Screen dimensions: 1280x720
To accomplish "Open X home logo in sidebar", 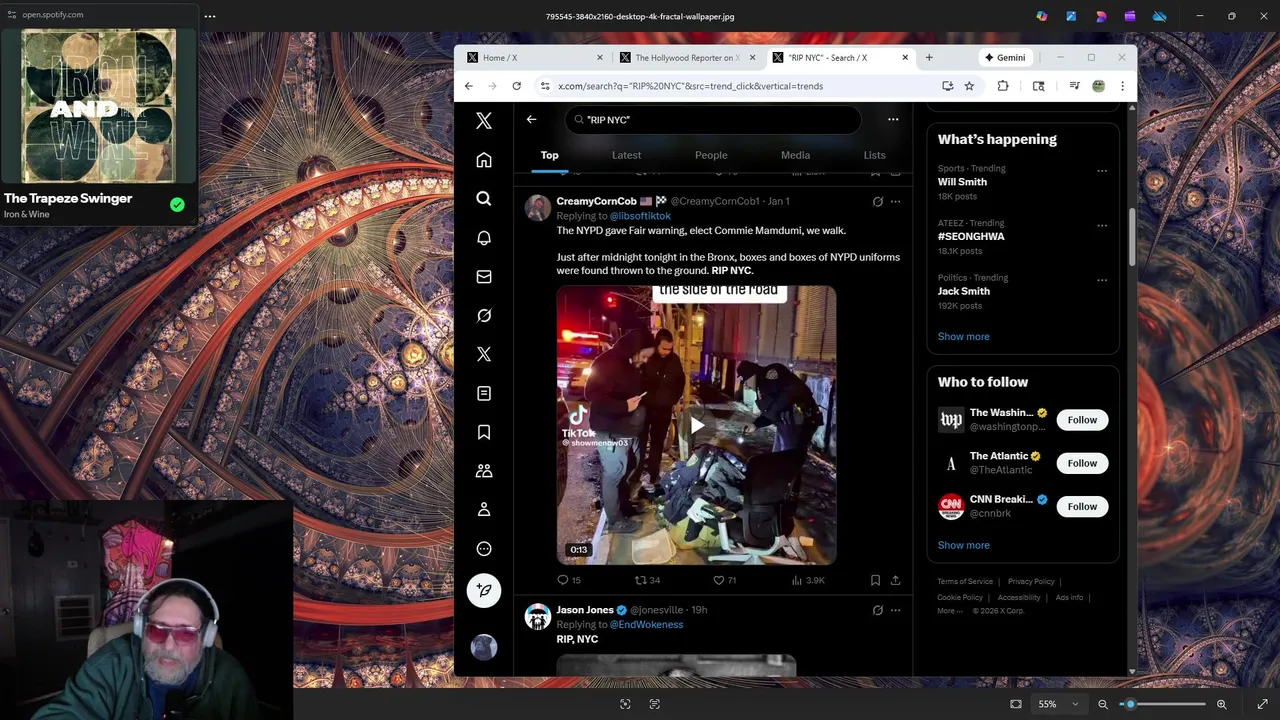I will [484, 121].
